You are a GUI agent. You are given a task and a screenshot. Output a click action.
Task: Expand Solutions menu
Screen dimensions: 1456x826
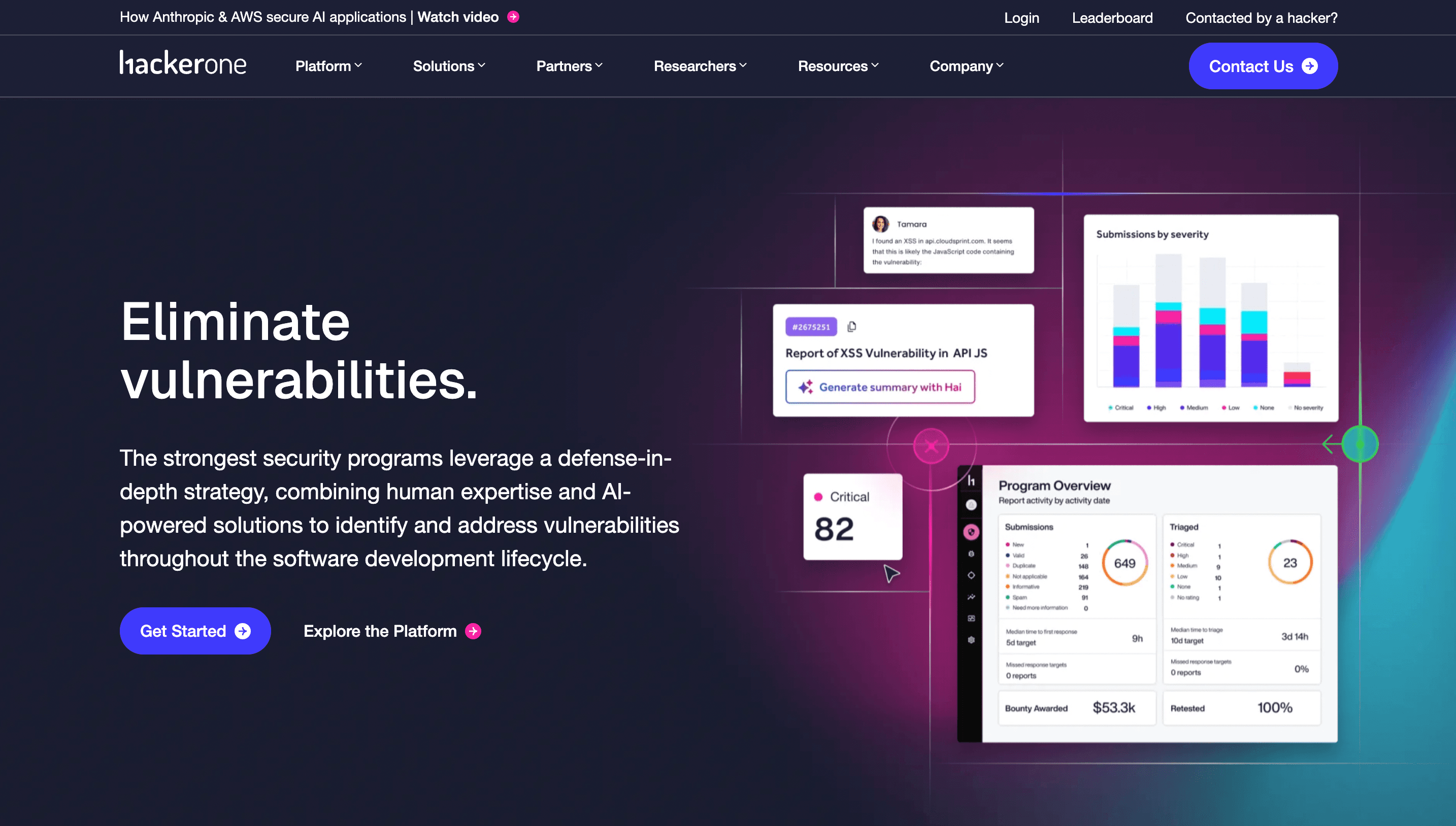[x=449, y=66]
